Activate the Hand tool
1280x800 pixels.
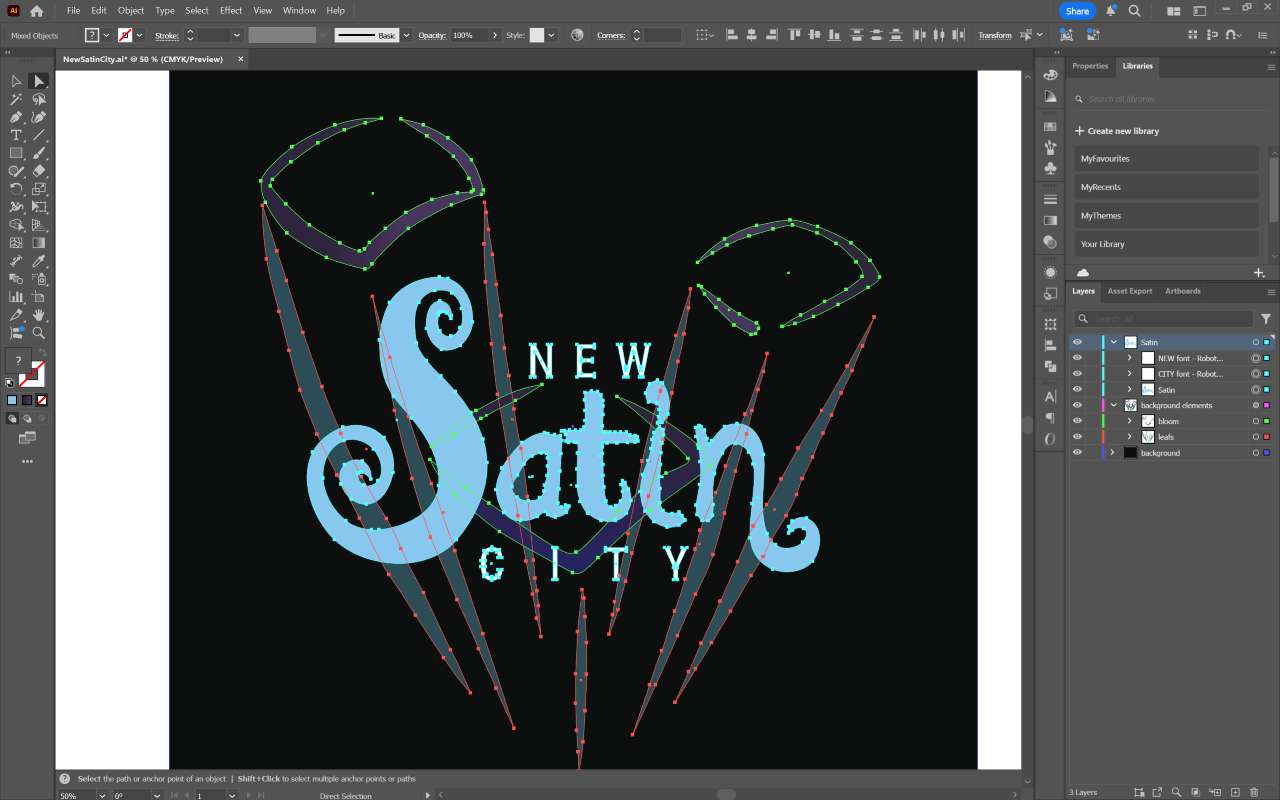39,315
